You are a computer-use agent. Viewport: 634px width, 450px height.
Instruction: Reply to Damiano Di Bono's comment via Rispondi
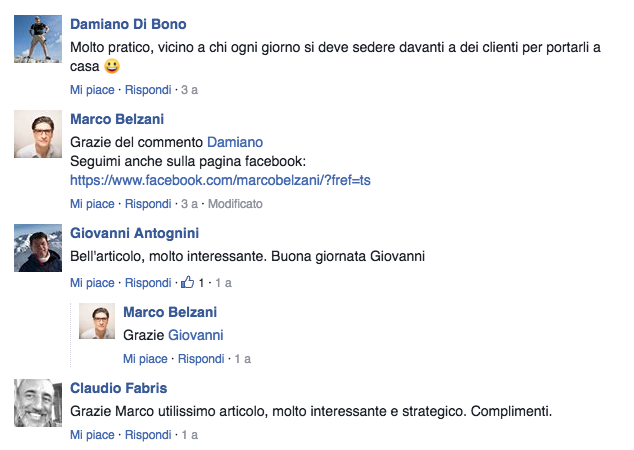click(148, 90)
